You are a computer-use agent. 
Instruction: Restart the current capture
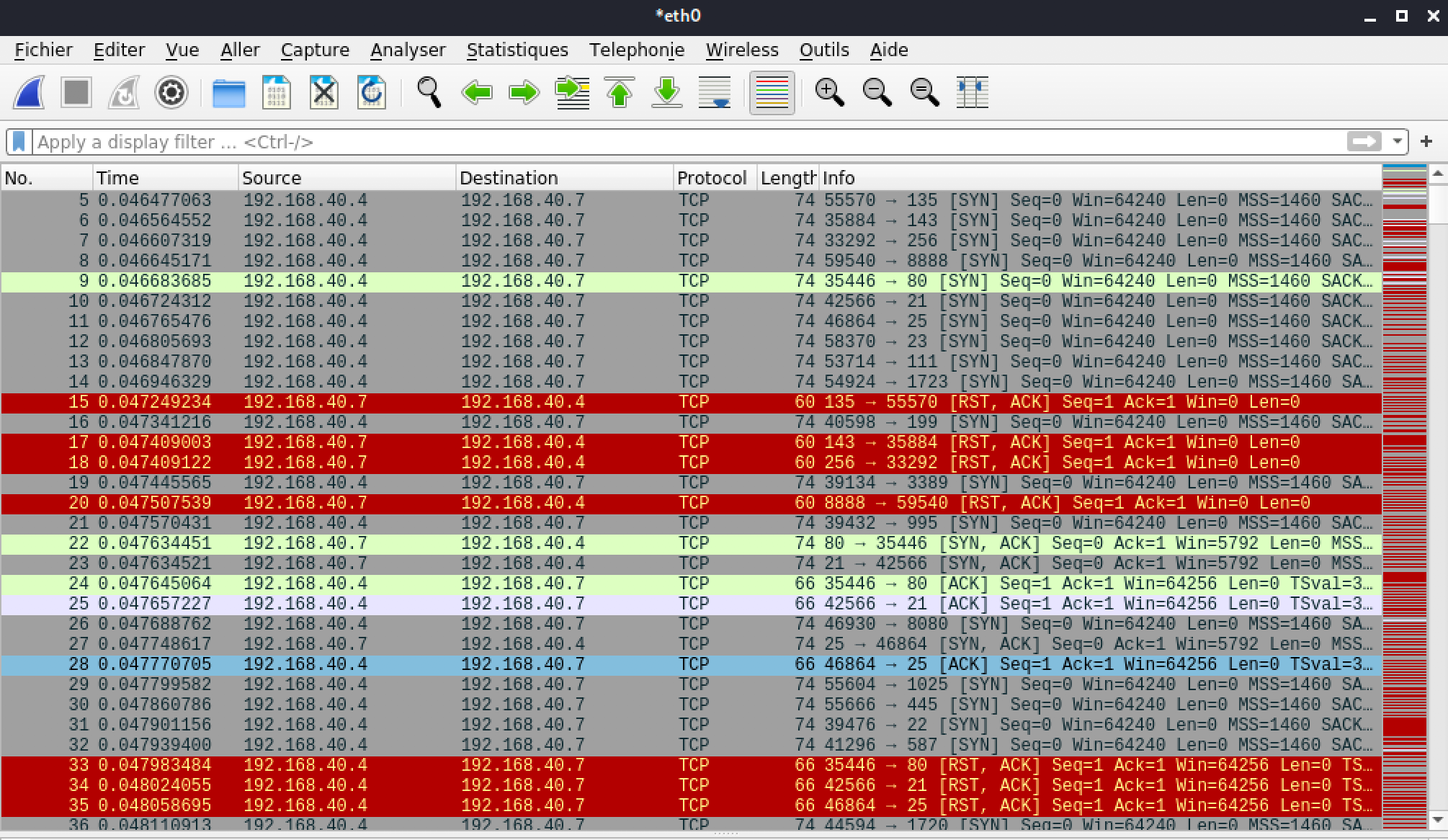coord(124,93)
